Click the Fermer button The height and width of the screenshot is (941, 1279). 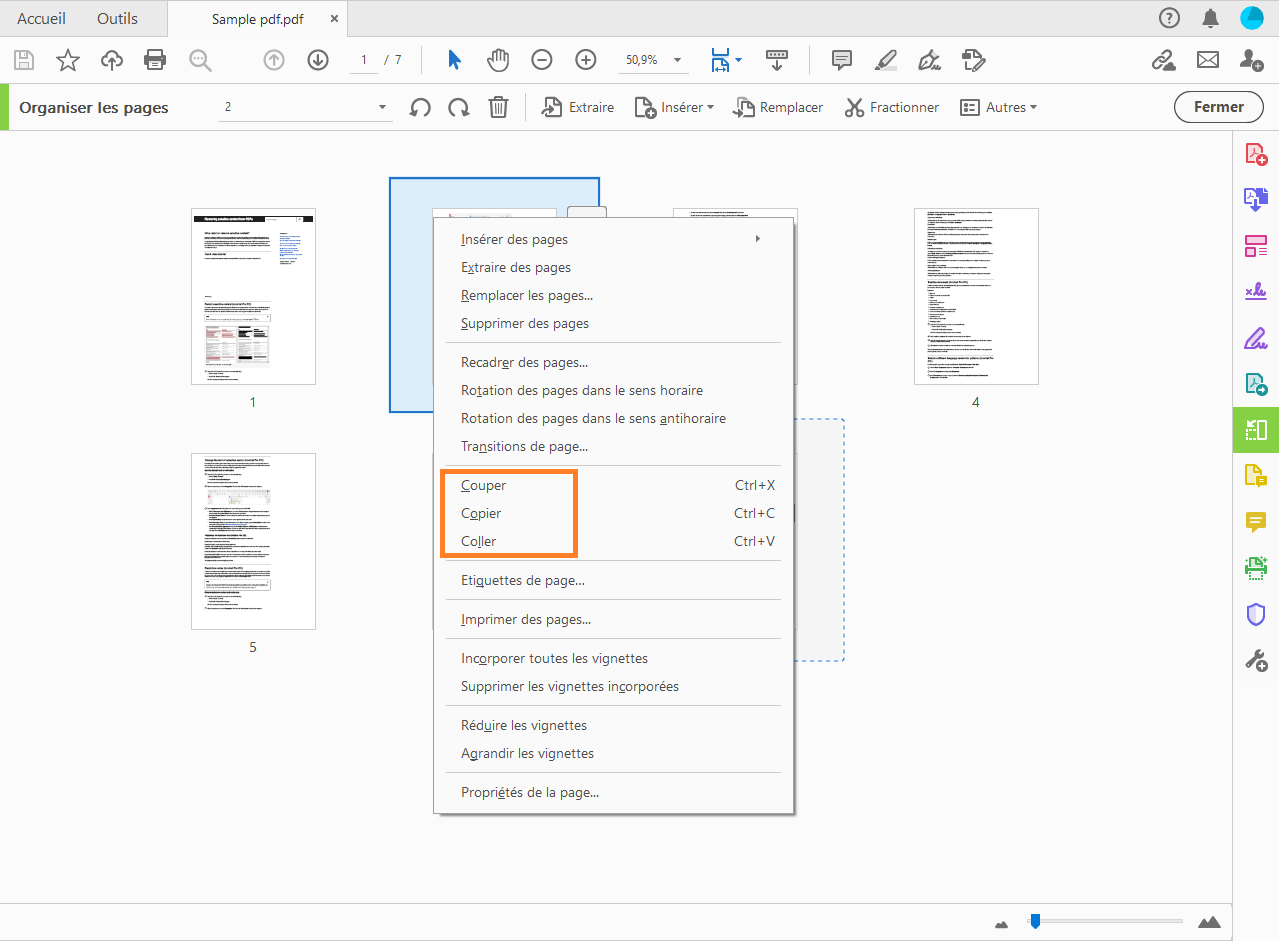(x=1218, y=106)
